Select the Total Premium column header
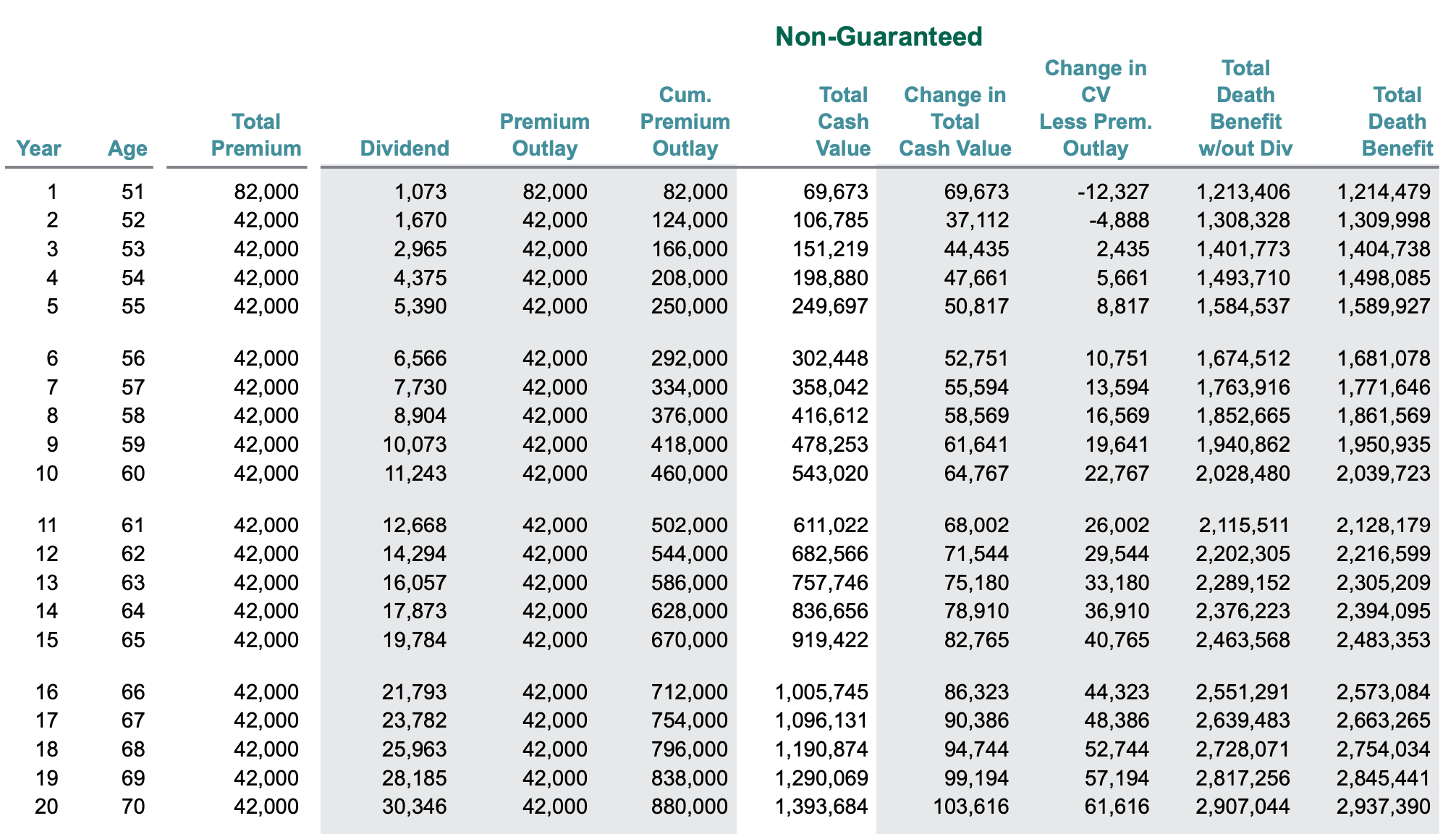 tap(256, 135)
